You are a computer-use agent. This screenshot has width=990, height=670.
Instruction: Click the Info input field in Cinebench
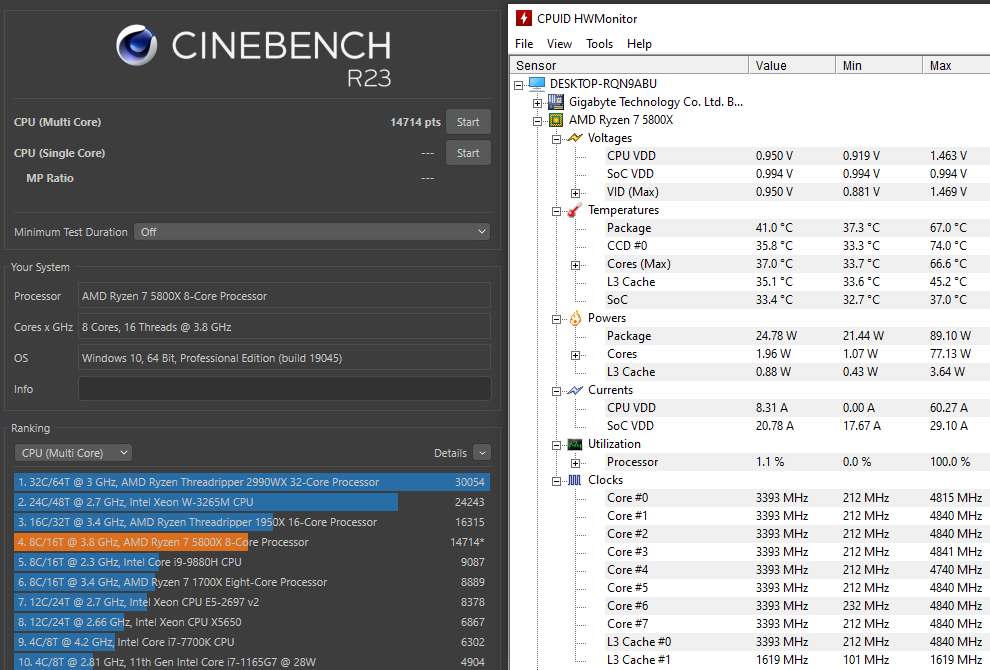click(x=284, y=388)
